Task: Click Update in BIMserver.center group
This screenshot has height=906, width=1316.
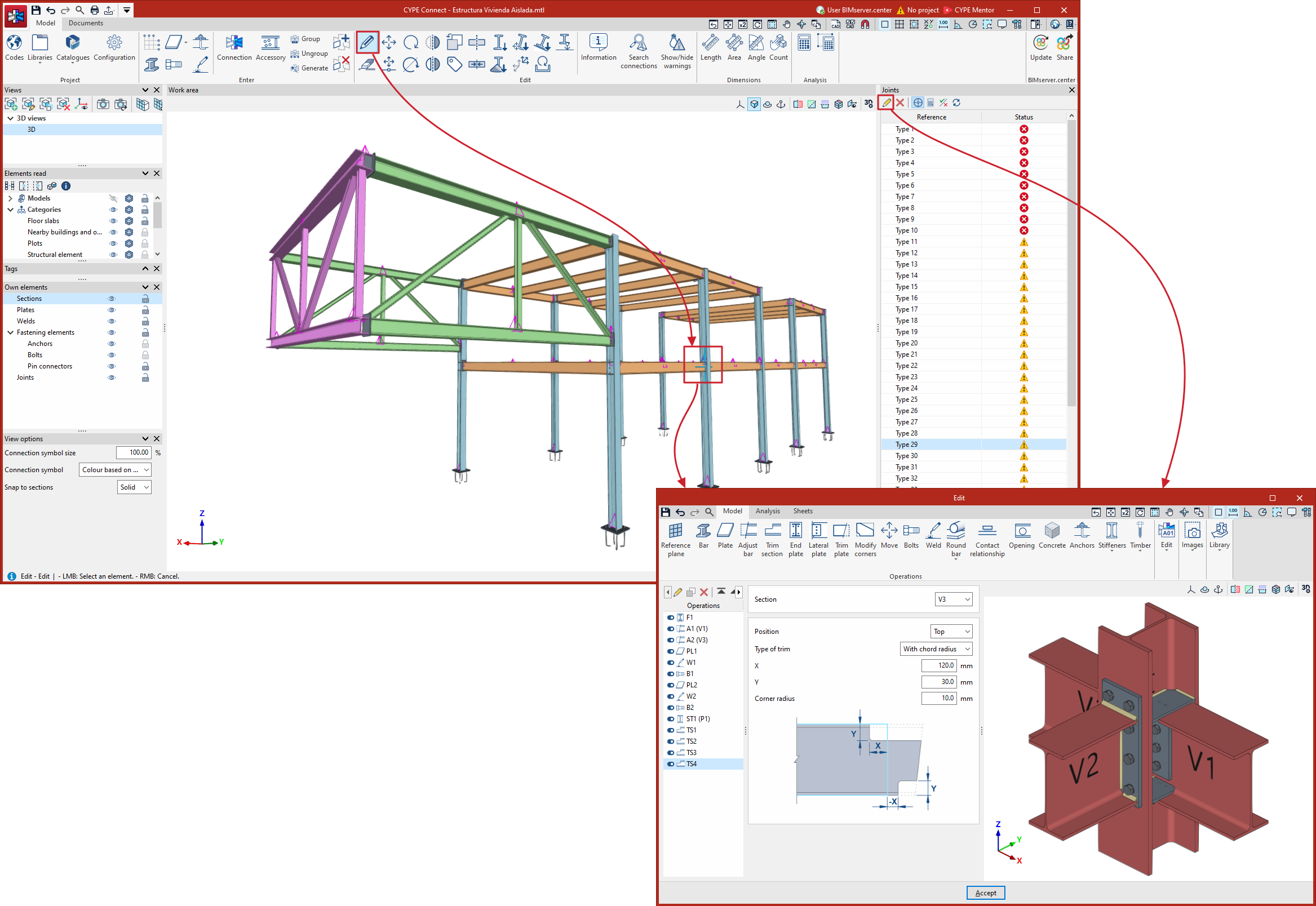Action: 1040,48
